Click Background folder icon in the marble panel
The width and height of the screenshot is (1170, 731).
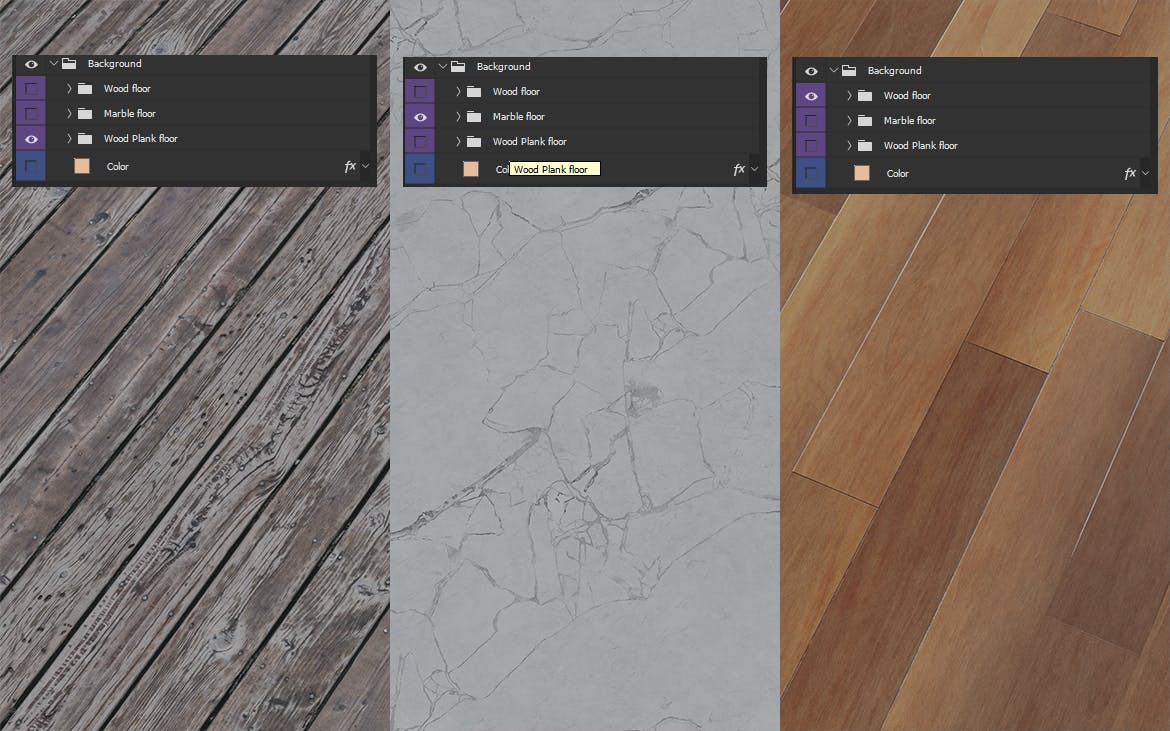point(458,66)
